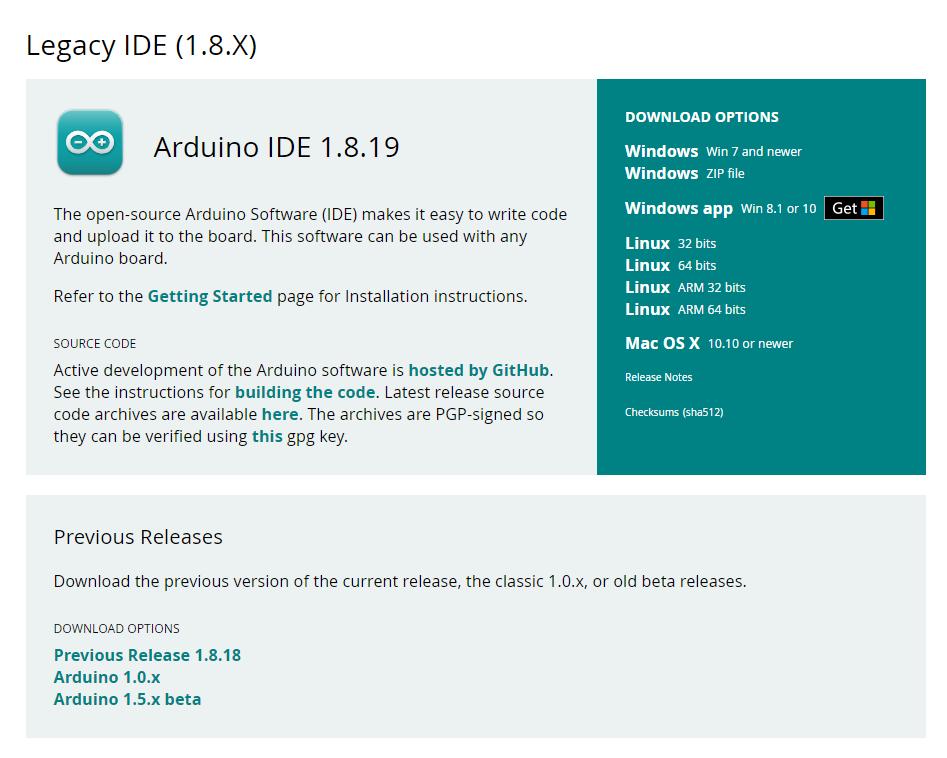This screenshot has height=758, width=947.
Task: Open Checksums (sha512) link
Action: click(674, 412)
